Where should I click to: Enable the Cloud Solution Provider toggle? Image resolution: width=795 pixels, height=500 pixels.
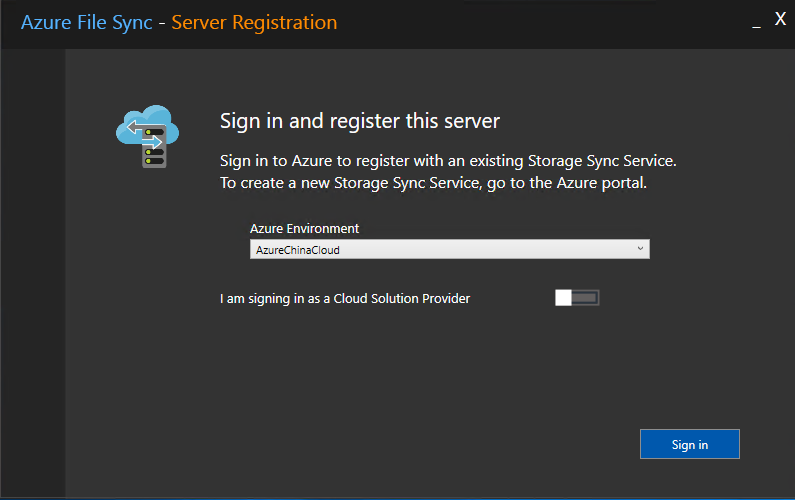[x=577, y=298]
